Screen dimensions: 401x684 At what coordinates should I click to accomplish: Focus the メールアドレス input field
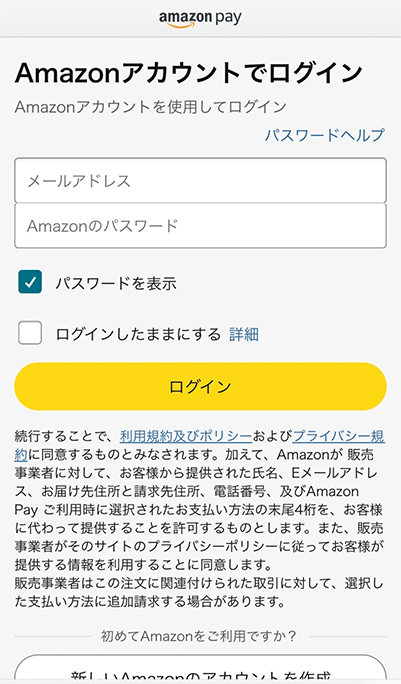click(200, 181)
